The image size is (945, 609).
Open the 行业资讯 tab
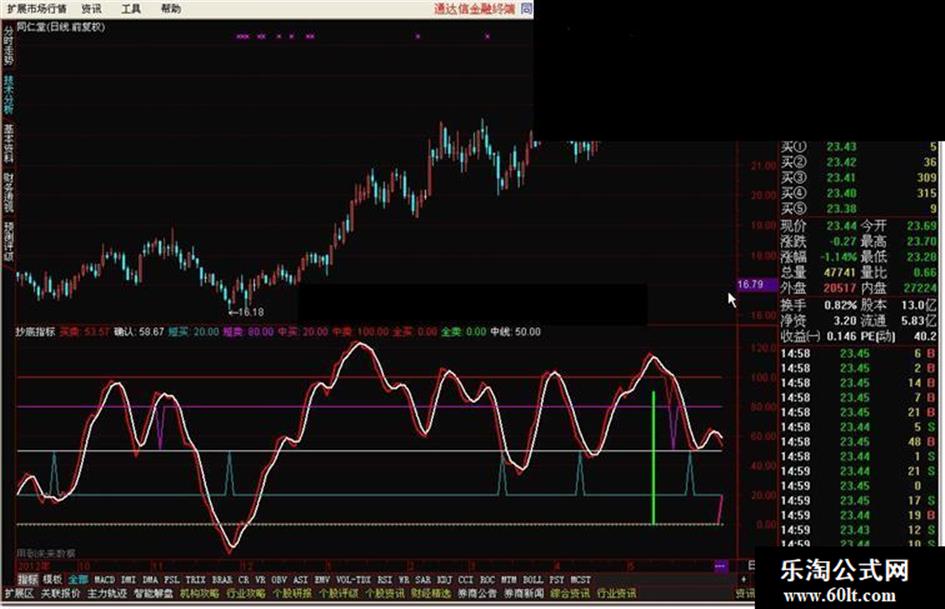(x=617, y=593)
